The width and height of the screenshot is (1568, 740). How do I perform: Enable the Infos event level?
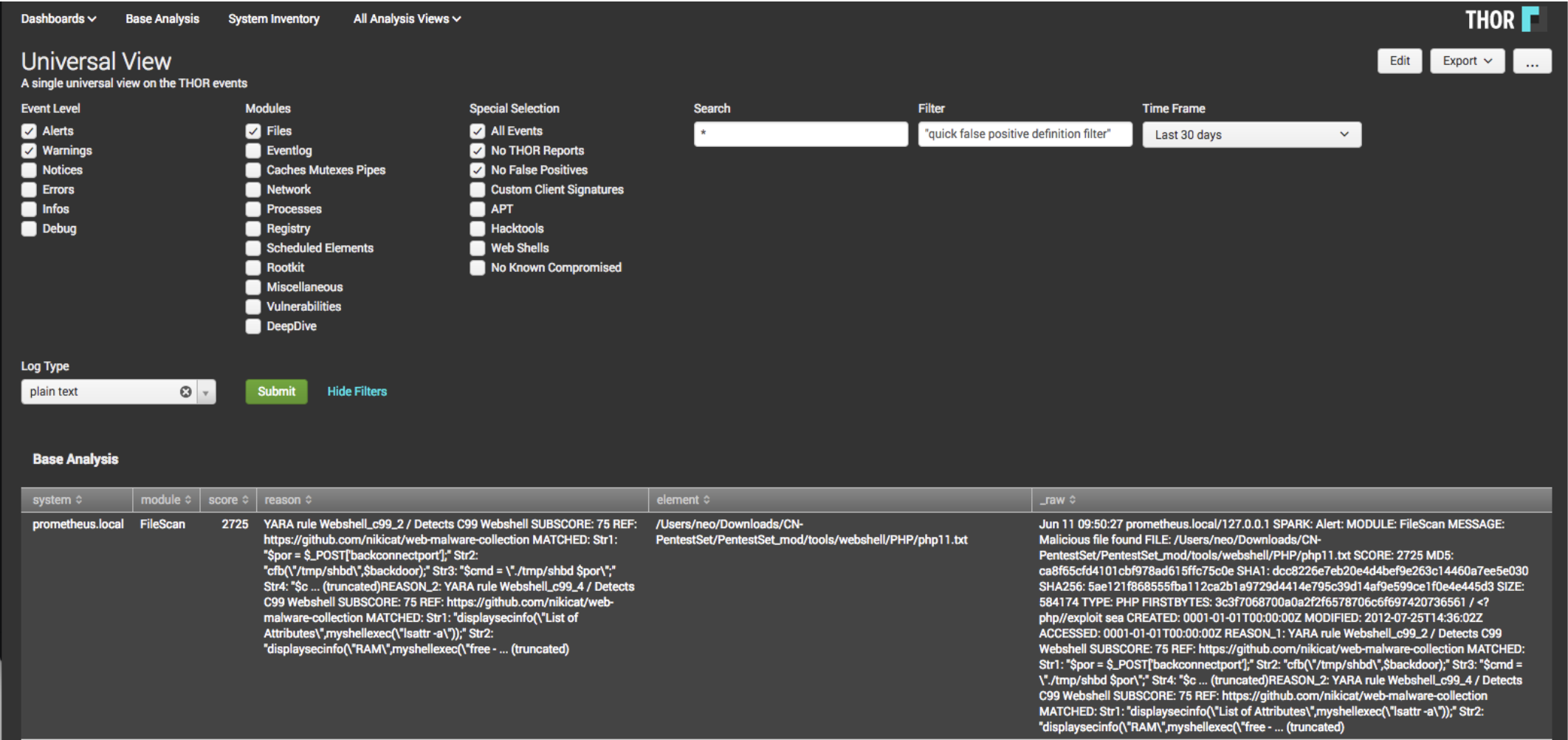pos(29,209)
